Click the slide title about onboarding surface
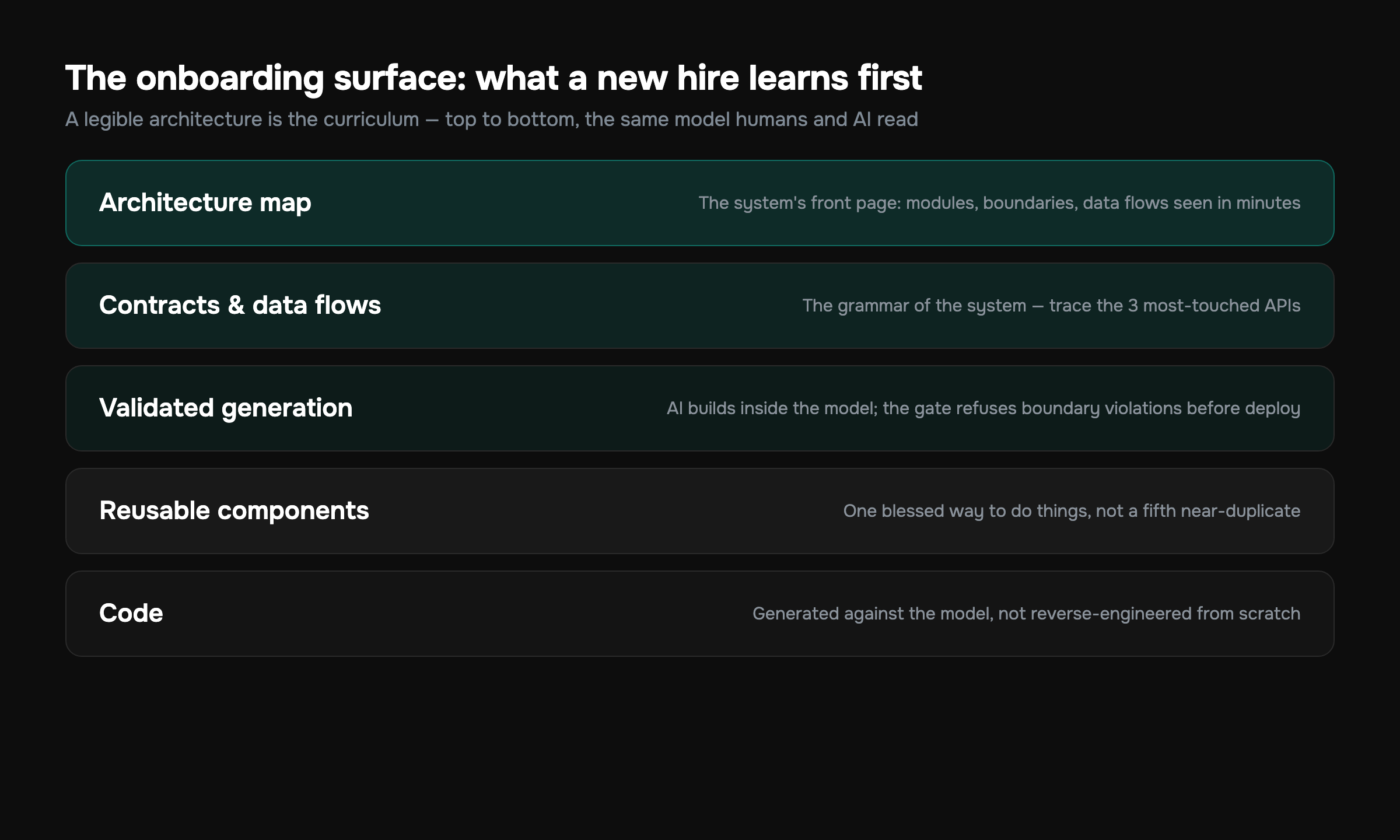This screenshot has width=1400, height=840. click(494, 78)
